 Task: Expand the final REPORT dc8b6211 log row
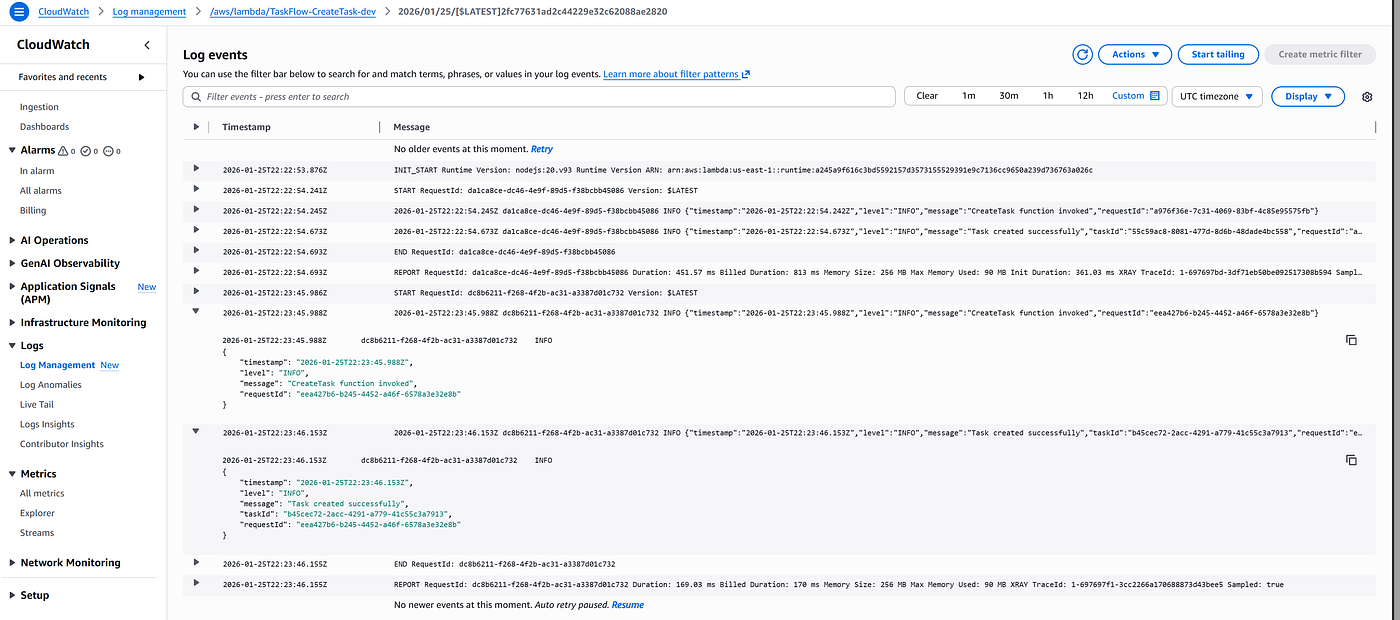[x=196, y=582]
